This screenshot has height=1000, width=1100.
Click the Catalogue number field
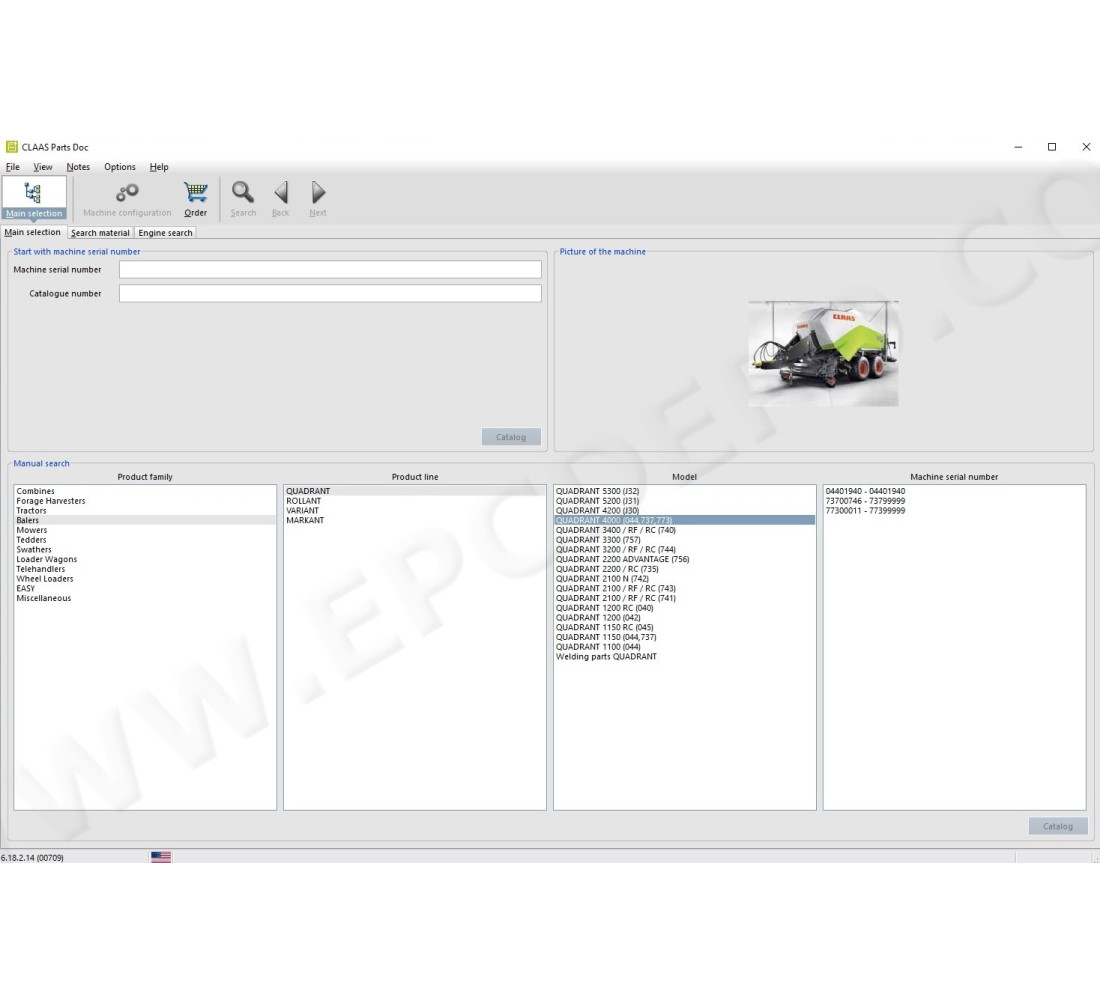pos(330,293)
